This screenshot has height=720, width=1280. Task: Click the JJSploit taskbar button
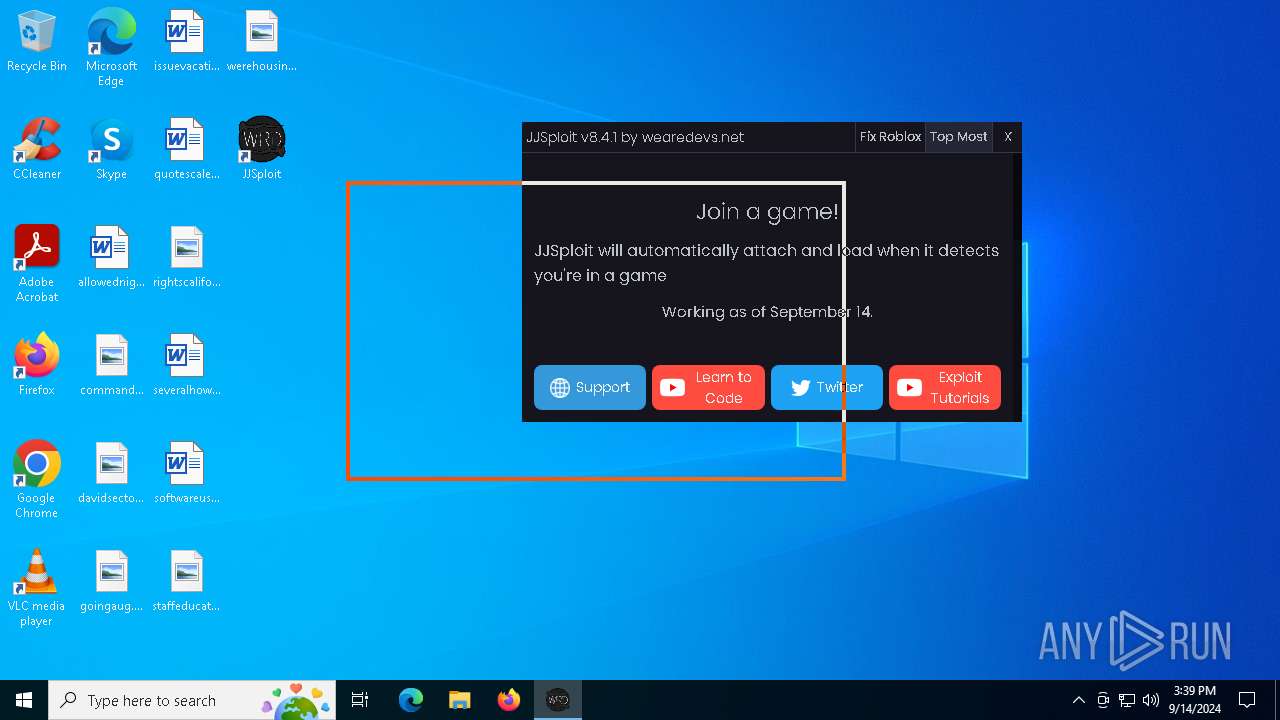(558, 700)
